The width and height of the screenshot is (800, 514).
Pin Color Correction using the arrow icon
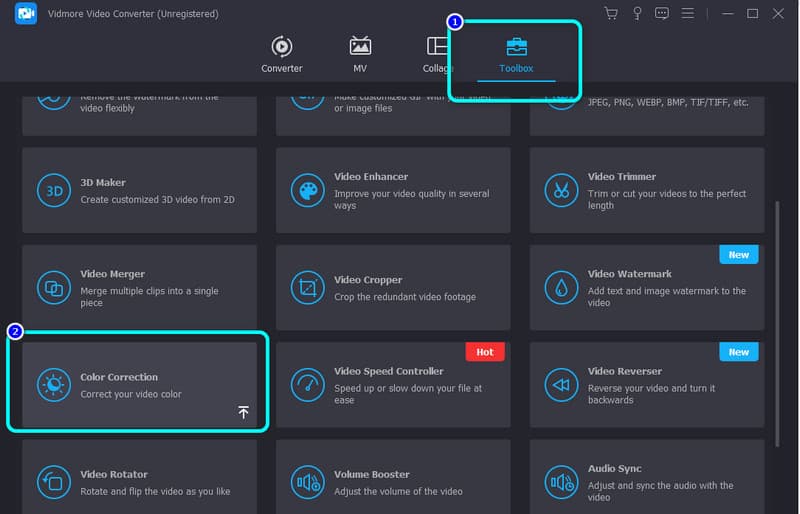pyautogui.click(x=243, y=412)
